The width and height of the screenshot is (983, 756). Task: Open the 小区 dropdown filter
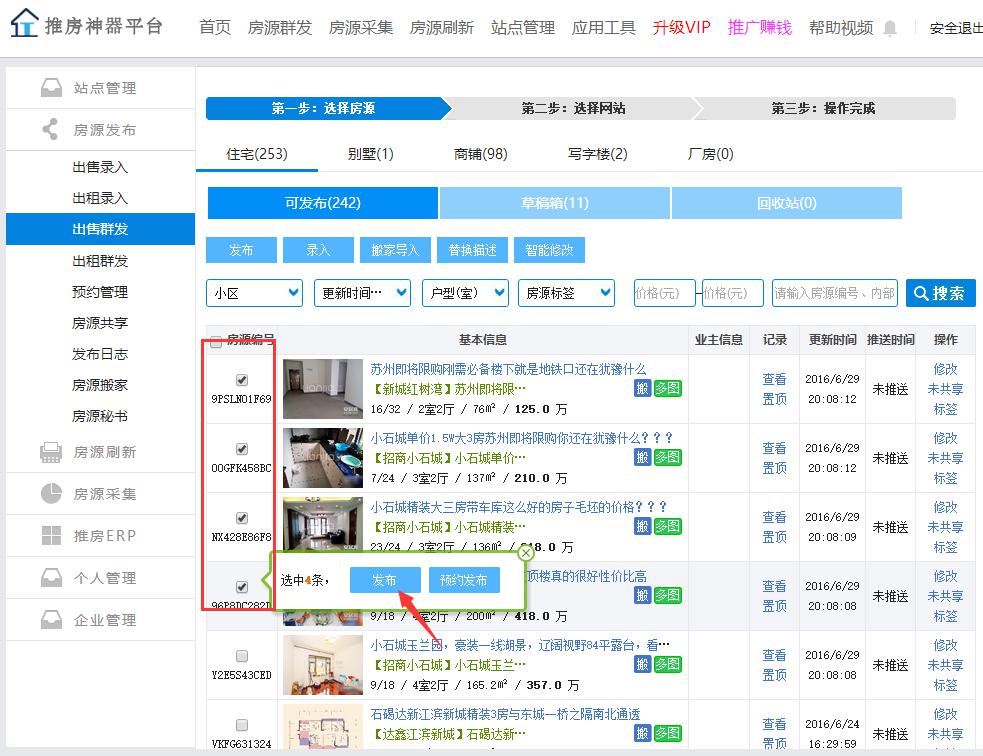[x=254, y=293]
